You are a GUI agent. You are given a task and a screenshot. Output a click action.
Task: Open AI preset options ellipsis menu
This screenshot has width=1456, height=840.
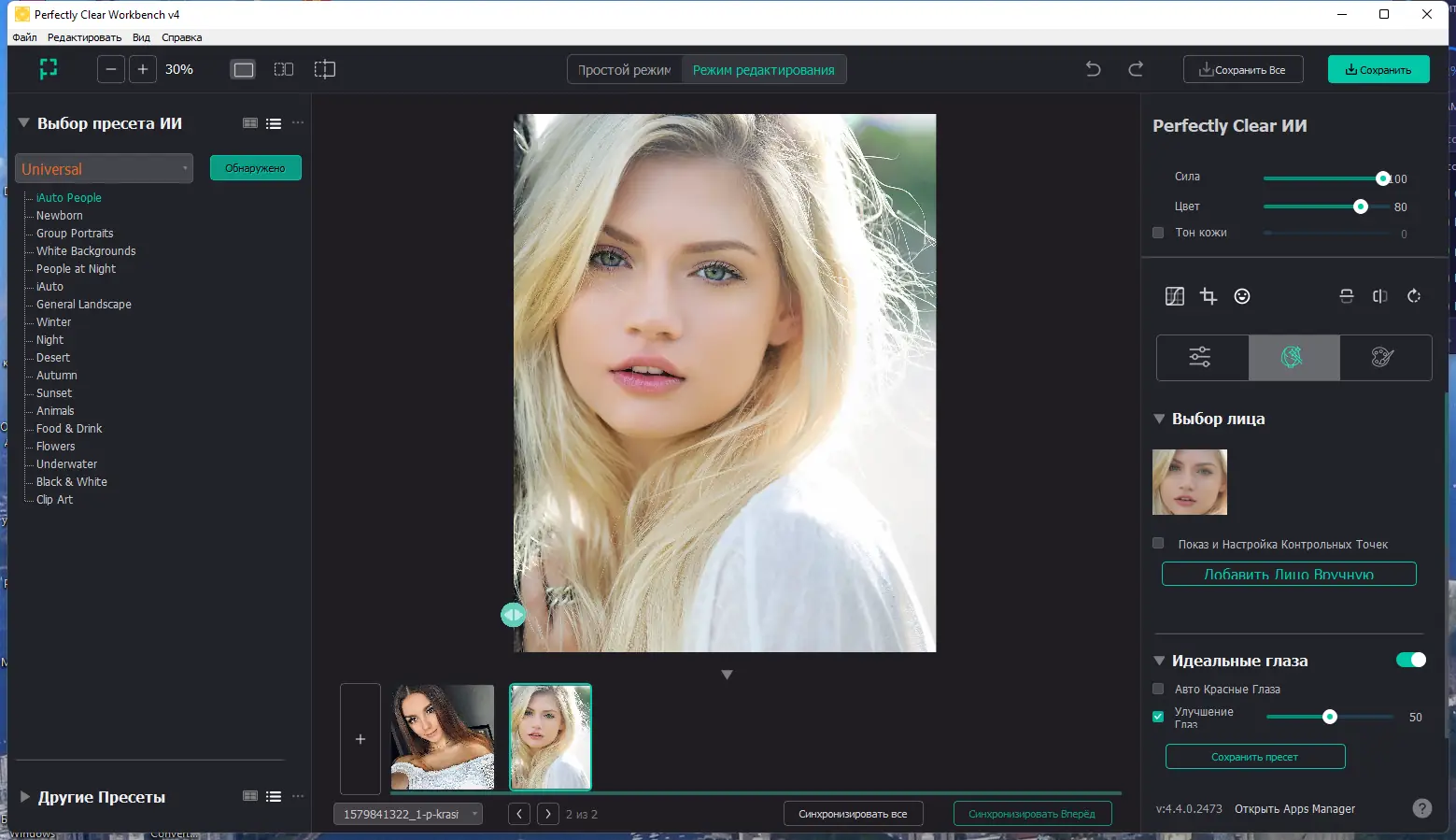[x=298, y=123]
